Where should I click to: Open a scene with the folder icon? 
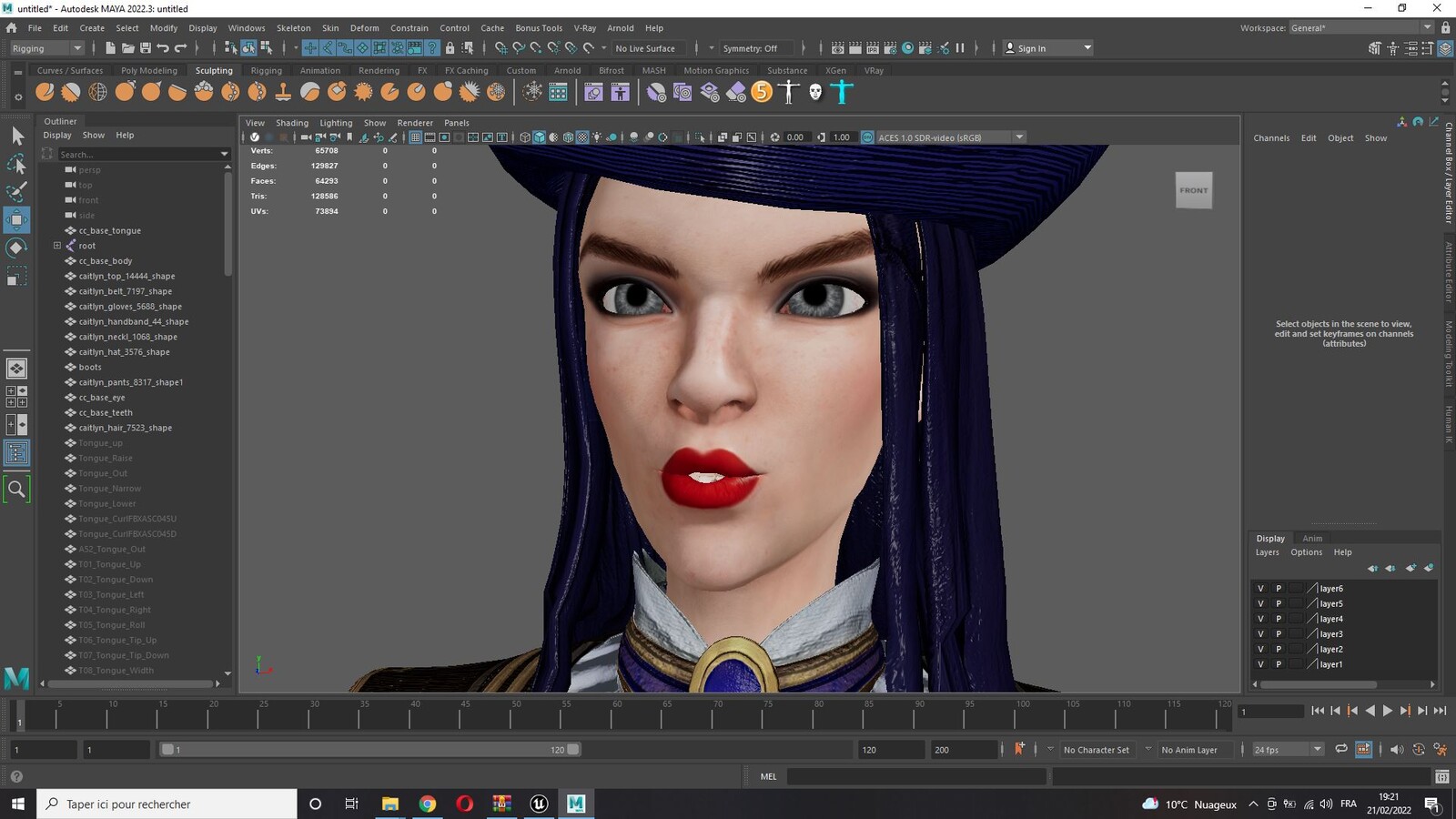tap(128, 48)
